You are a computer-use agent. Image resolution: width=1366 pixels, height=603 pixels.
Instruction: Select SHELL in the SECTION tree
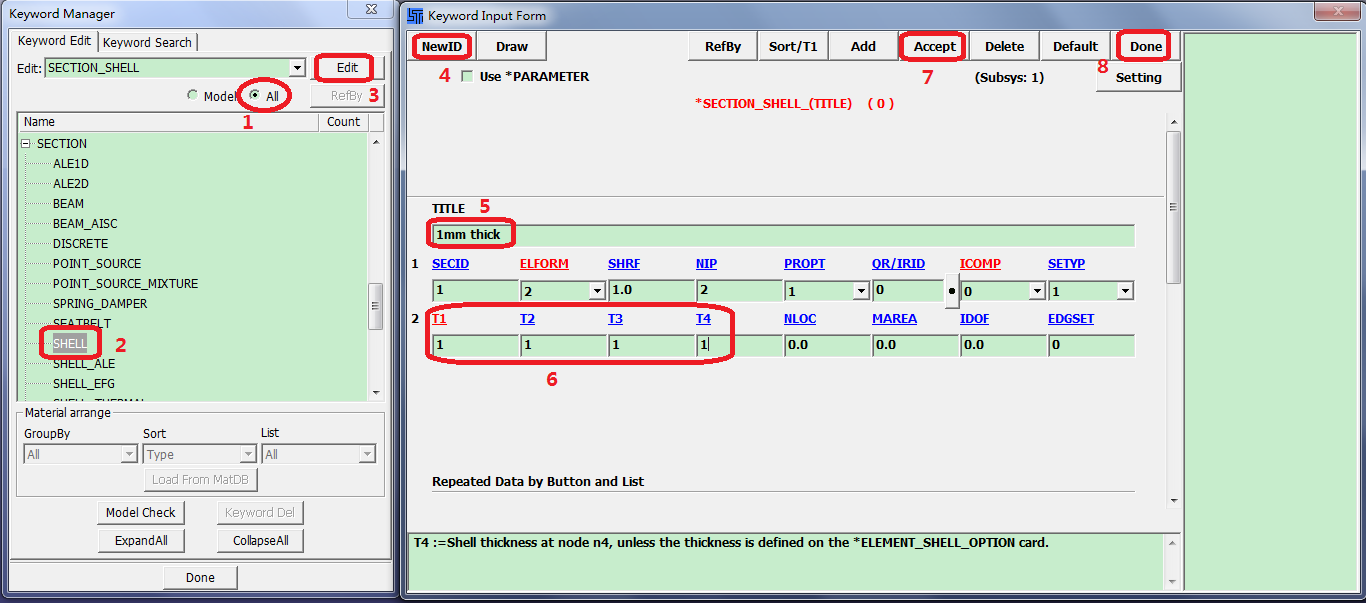pos(70,343)
